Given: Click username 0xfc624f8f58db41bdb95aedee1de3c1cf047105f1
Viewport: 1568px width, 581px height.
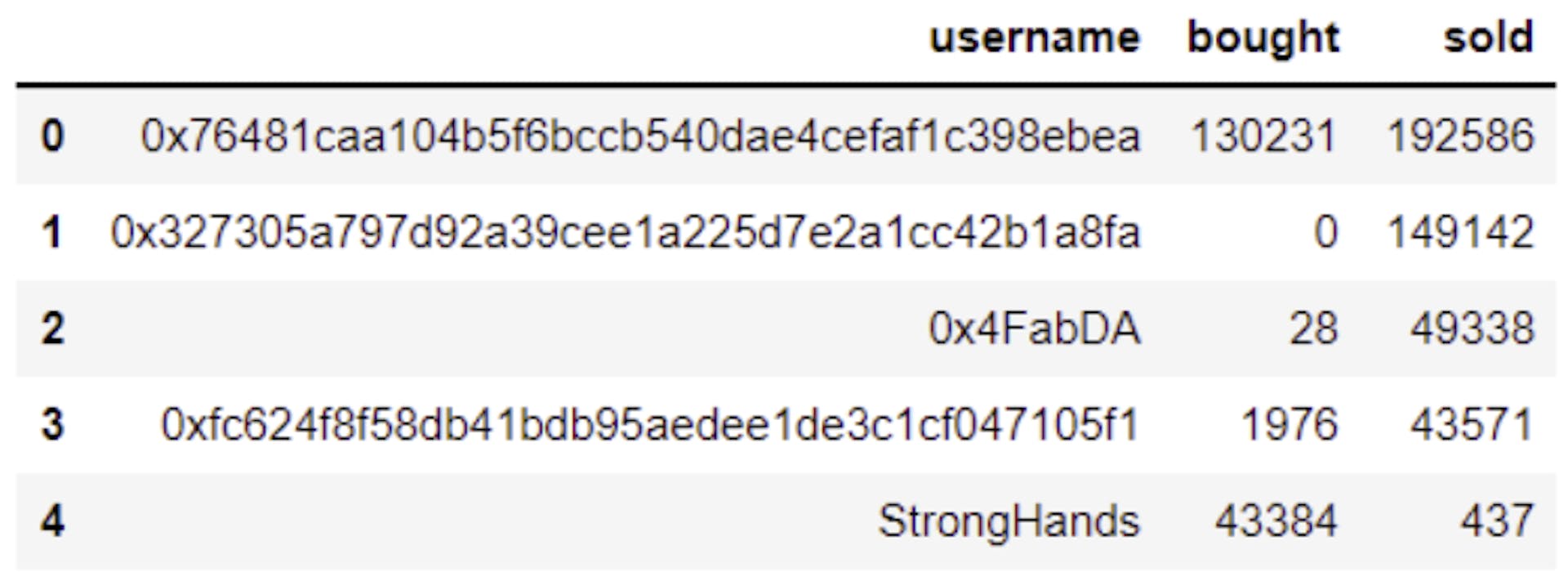Looking at the screenshot, I should pyautogui.click(x=650, y=425).
